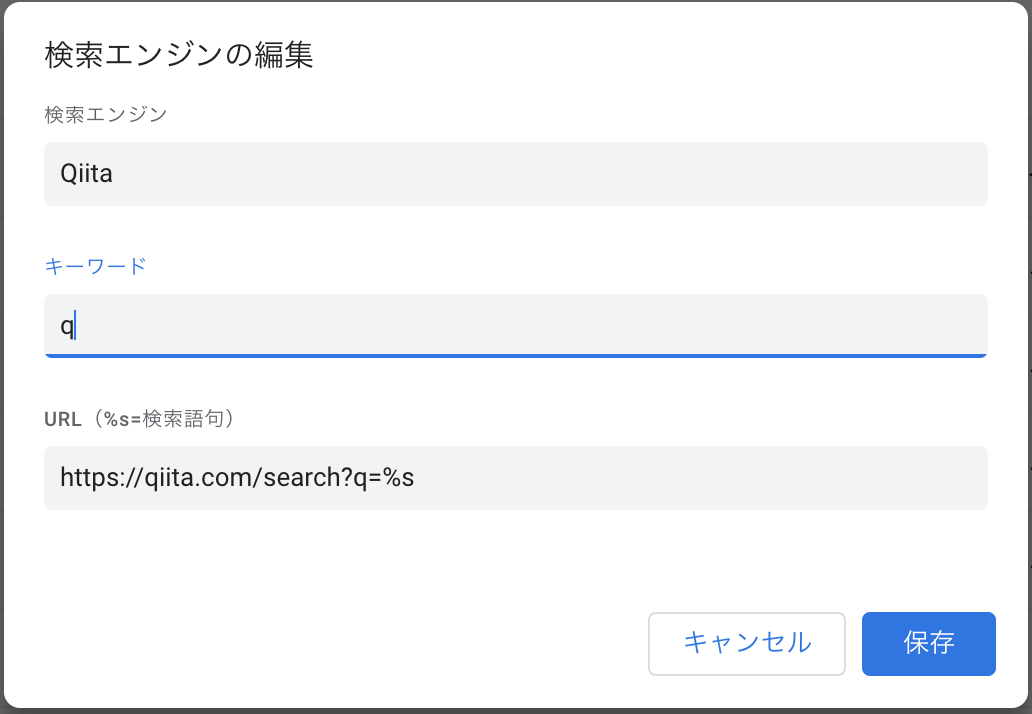Focus the キーワード input showing q

pos(515,324)
